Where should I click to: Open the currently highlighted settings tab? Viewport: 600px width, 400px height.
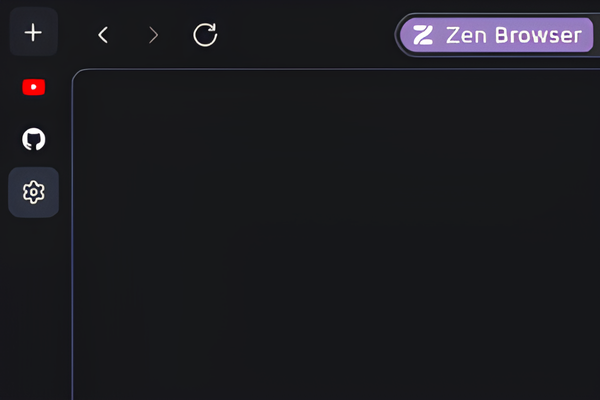34,192
